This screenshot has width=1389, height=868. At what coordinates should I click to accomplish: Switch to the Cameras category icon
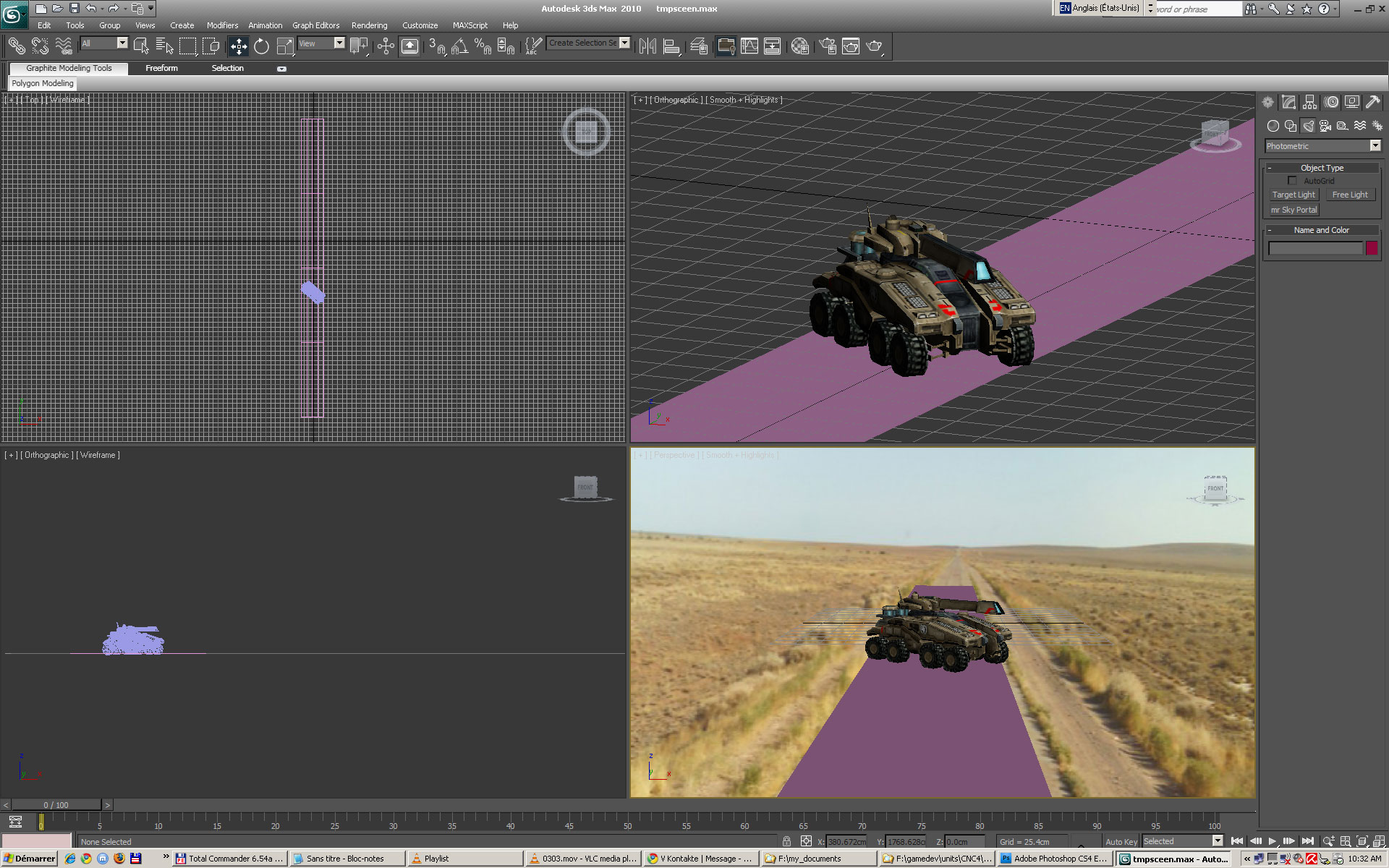click(1325, 126)
